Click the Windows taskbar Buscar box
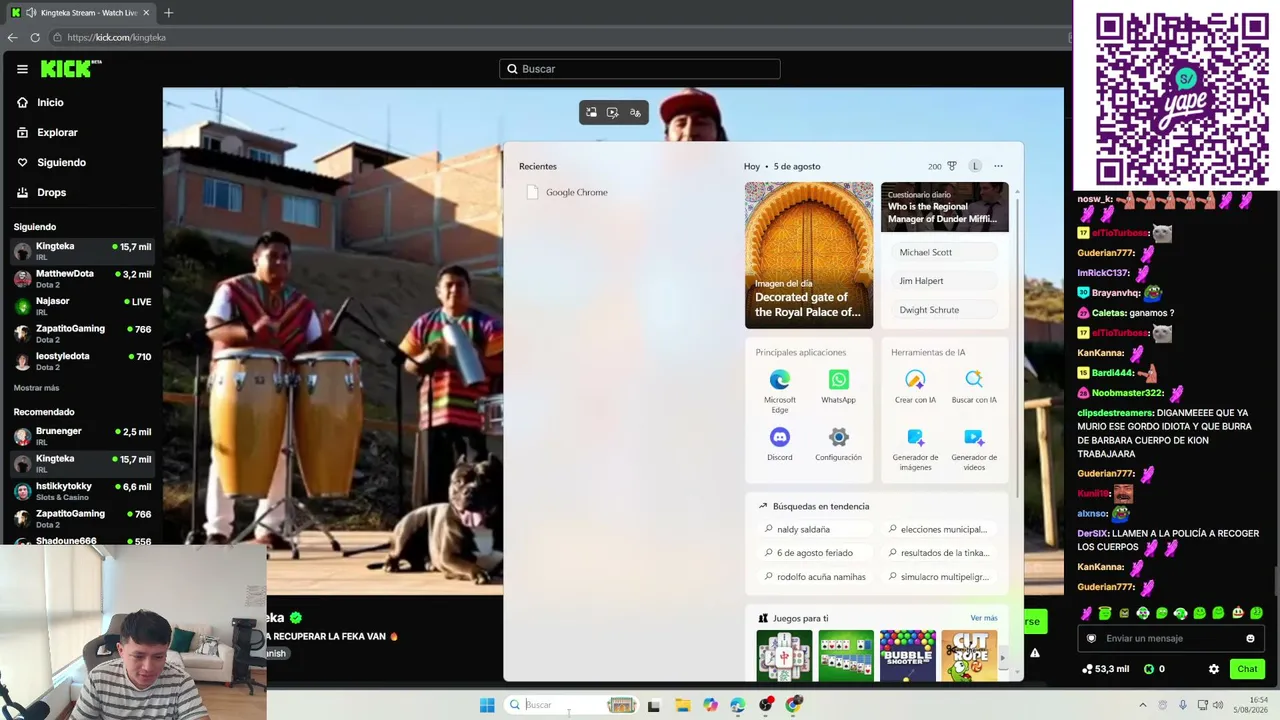Screen dimensions: 1280x720 tap(572, 705)
